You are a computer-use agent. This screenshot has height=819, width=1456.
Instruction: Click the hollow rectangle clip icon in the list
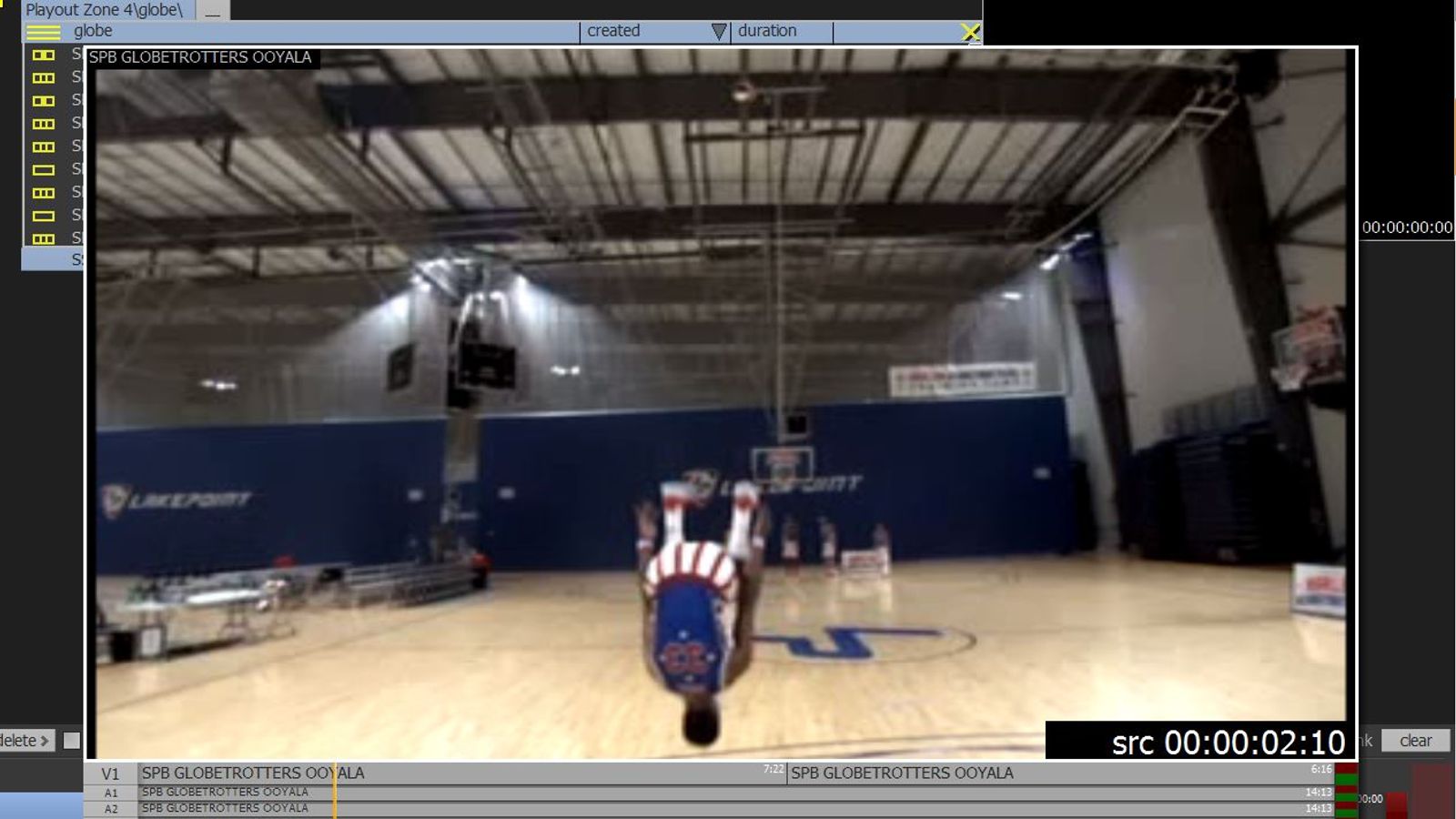pyautogui.click(x=43, y=167)
